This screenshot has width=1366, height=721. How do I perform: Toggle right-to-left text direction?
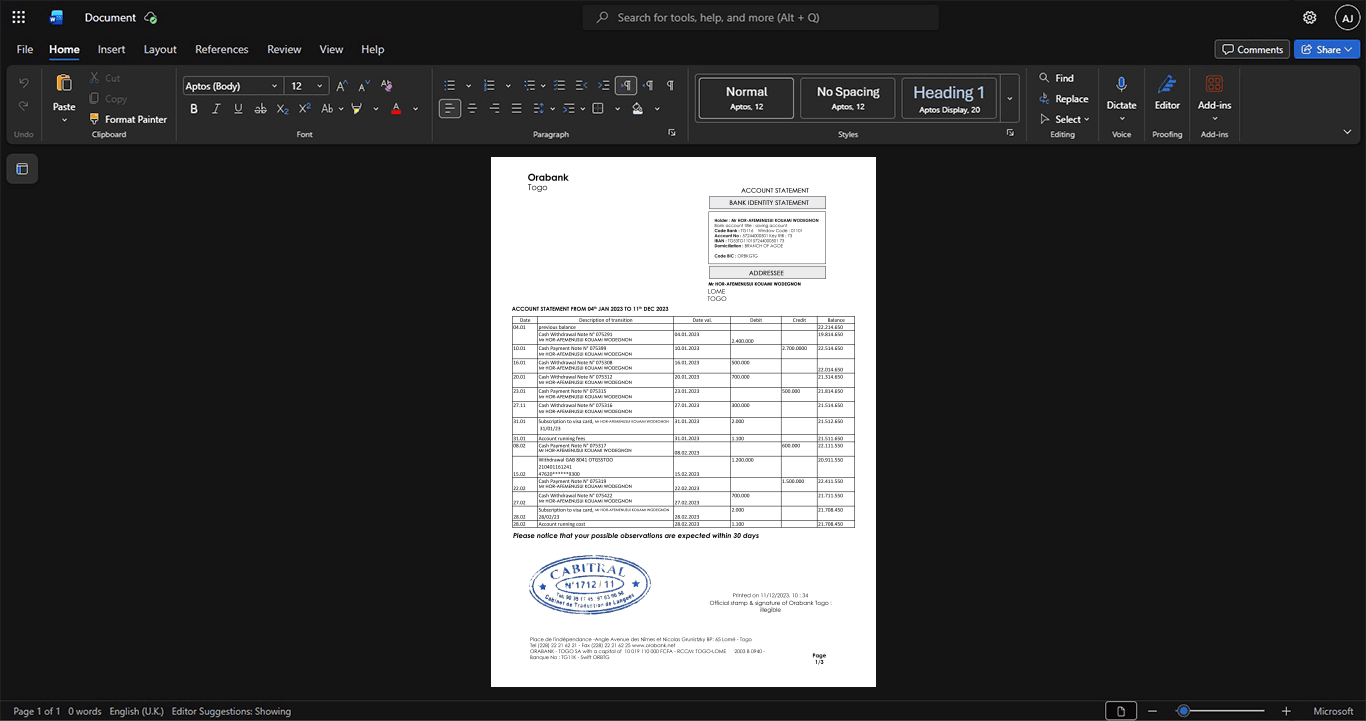pyautogui.click(x=648, y=86)
